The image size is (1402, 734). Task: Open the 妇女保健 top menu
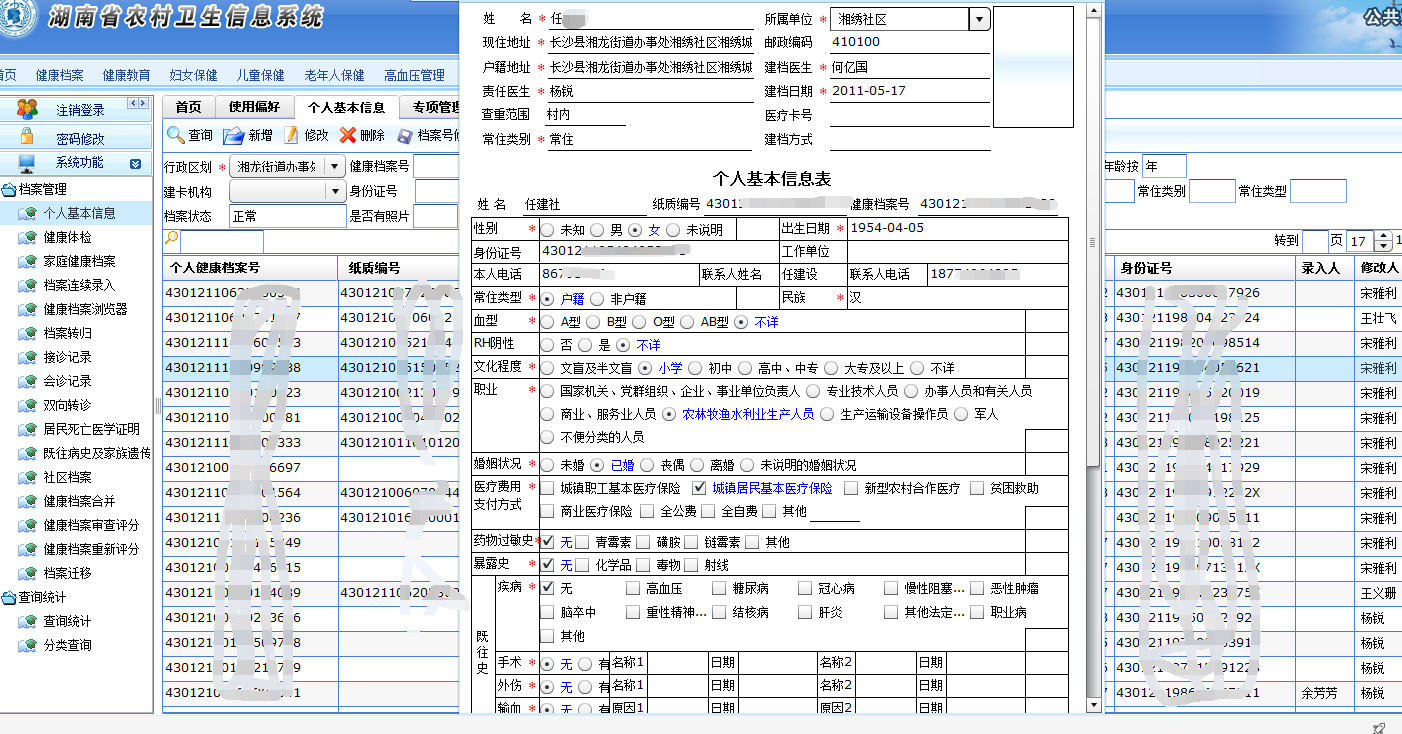click(193, 75)
